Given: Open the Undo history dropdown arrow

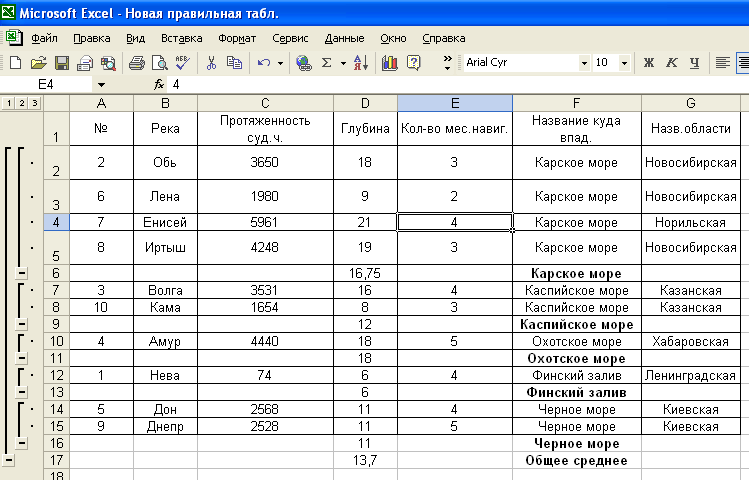Looking at the screenshot, I should [280, 63].
